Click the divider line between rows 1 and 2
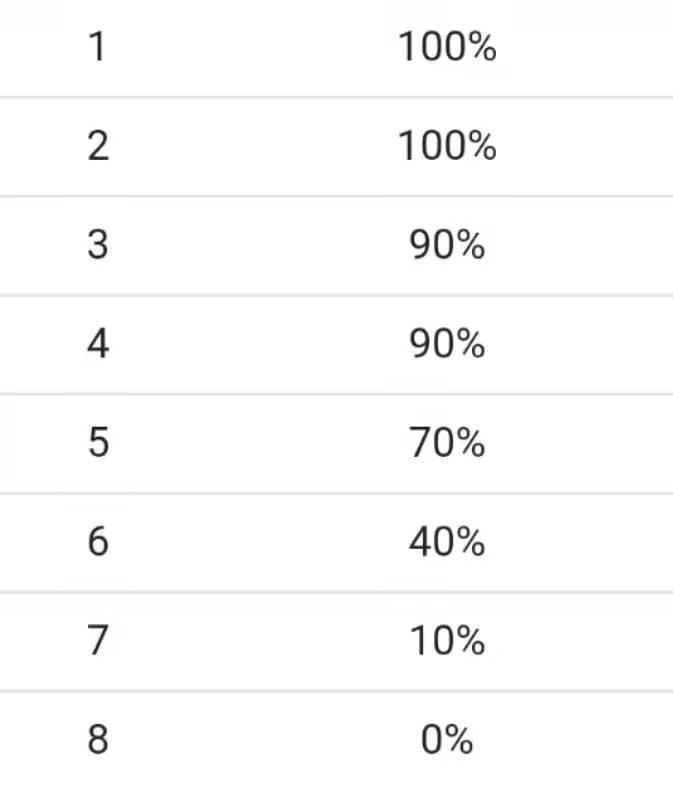 coord(336,97)
